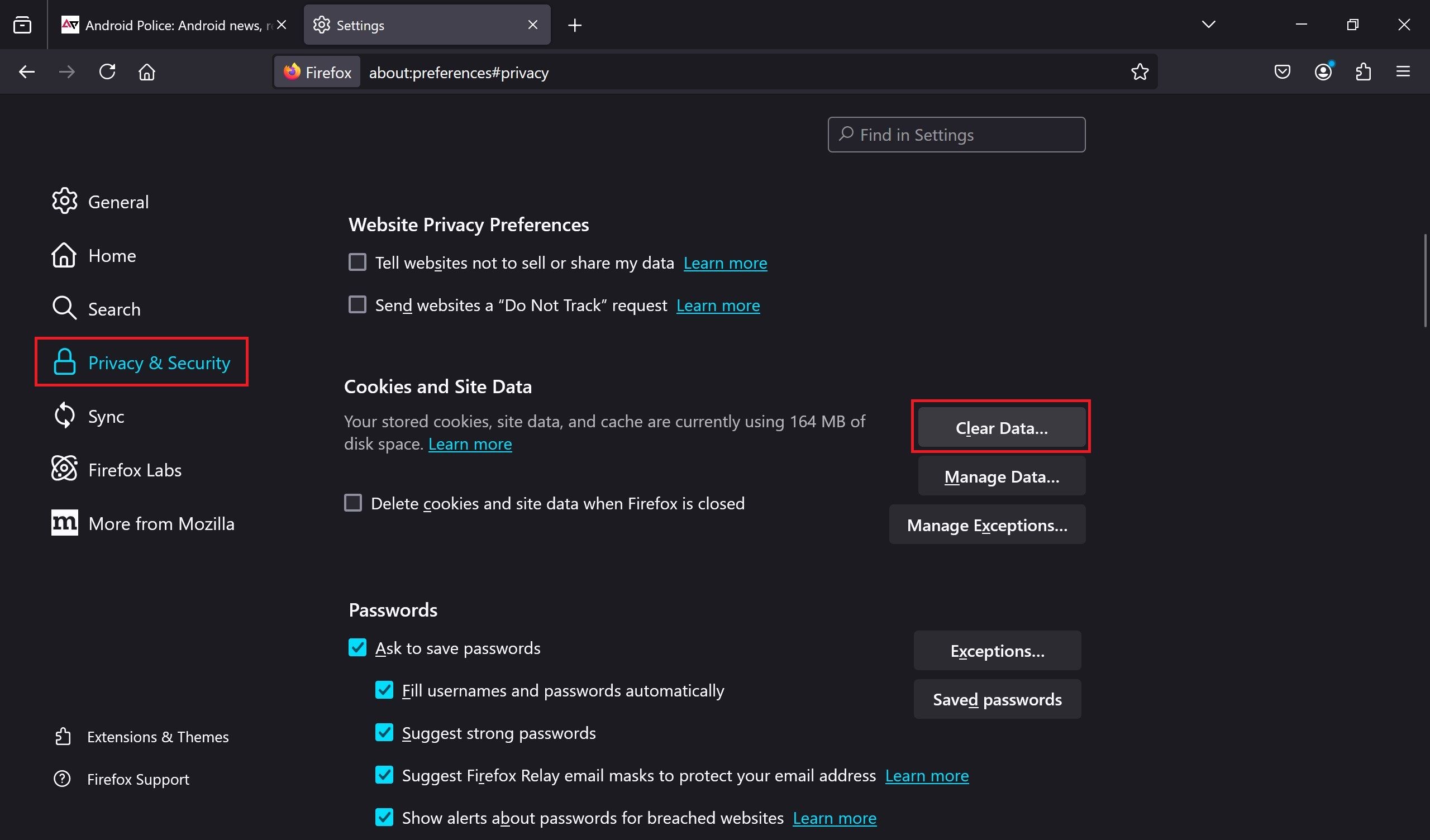This screenshot has height=840, width=1430.
Task: Toggle Send Do Not Track request
Action: [357, 304]
